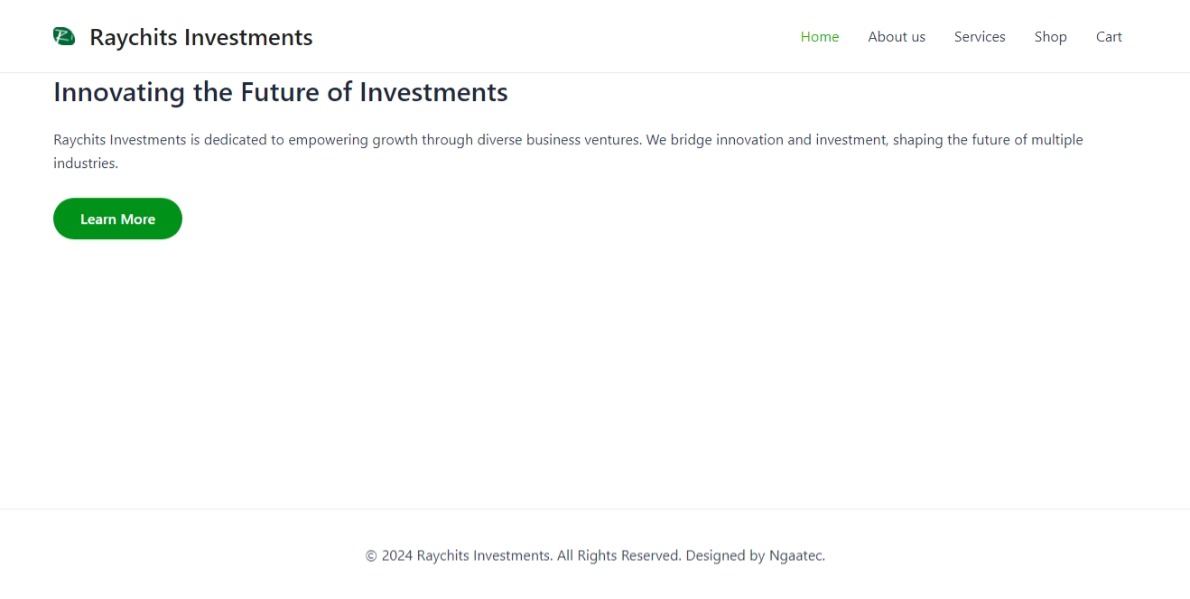1190x599 pixels.
Task: Click the green Raychits logo icon
Action: 64,37
